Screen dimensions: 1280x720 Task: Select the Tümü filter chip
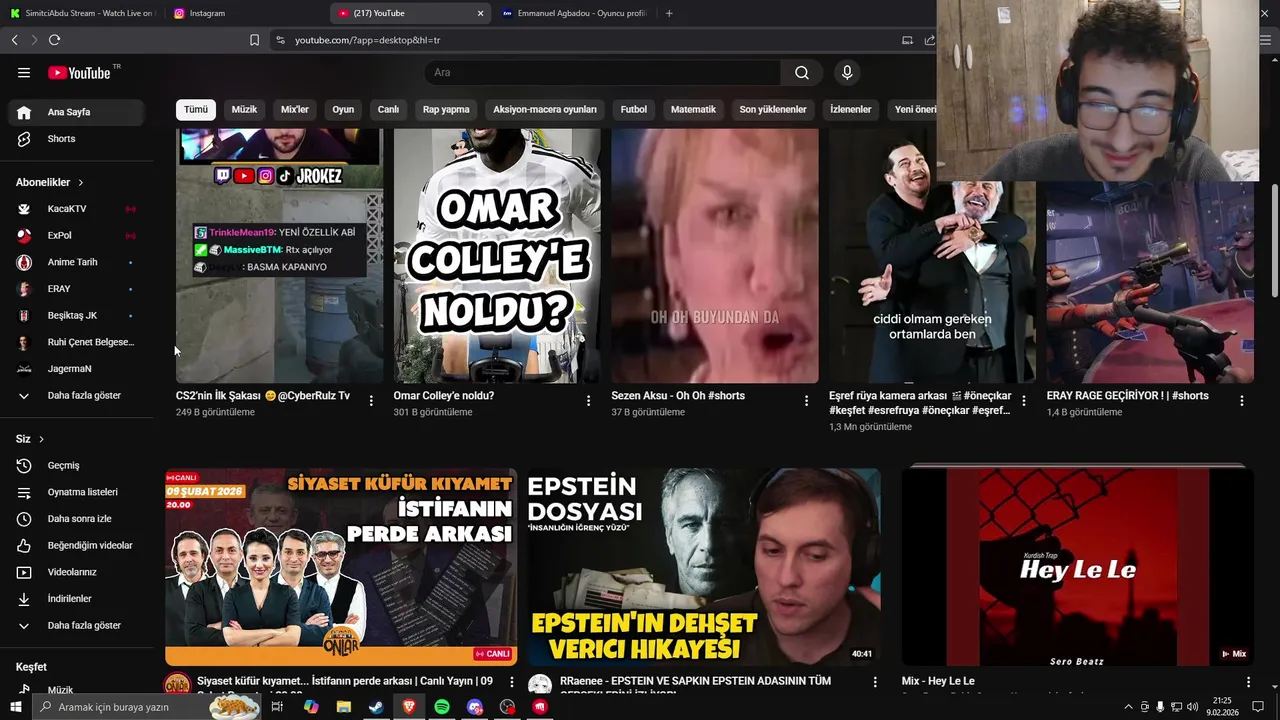tap(196, 109)
